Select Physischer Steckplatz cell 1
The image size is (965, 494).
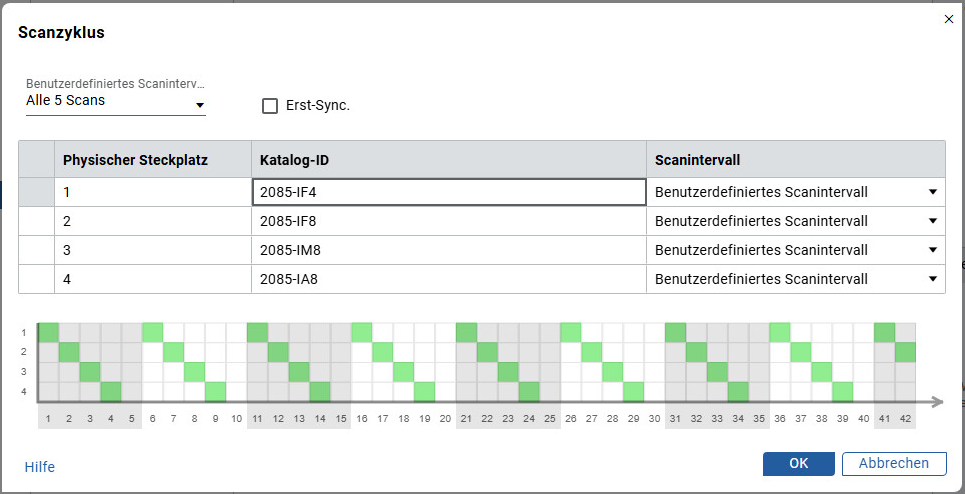point(153,192)
